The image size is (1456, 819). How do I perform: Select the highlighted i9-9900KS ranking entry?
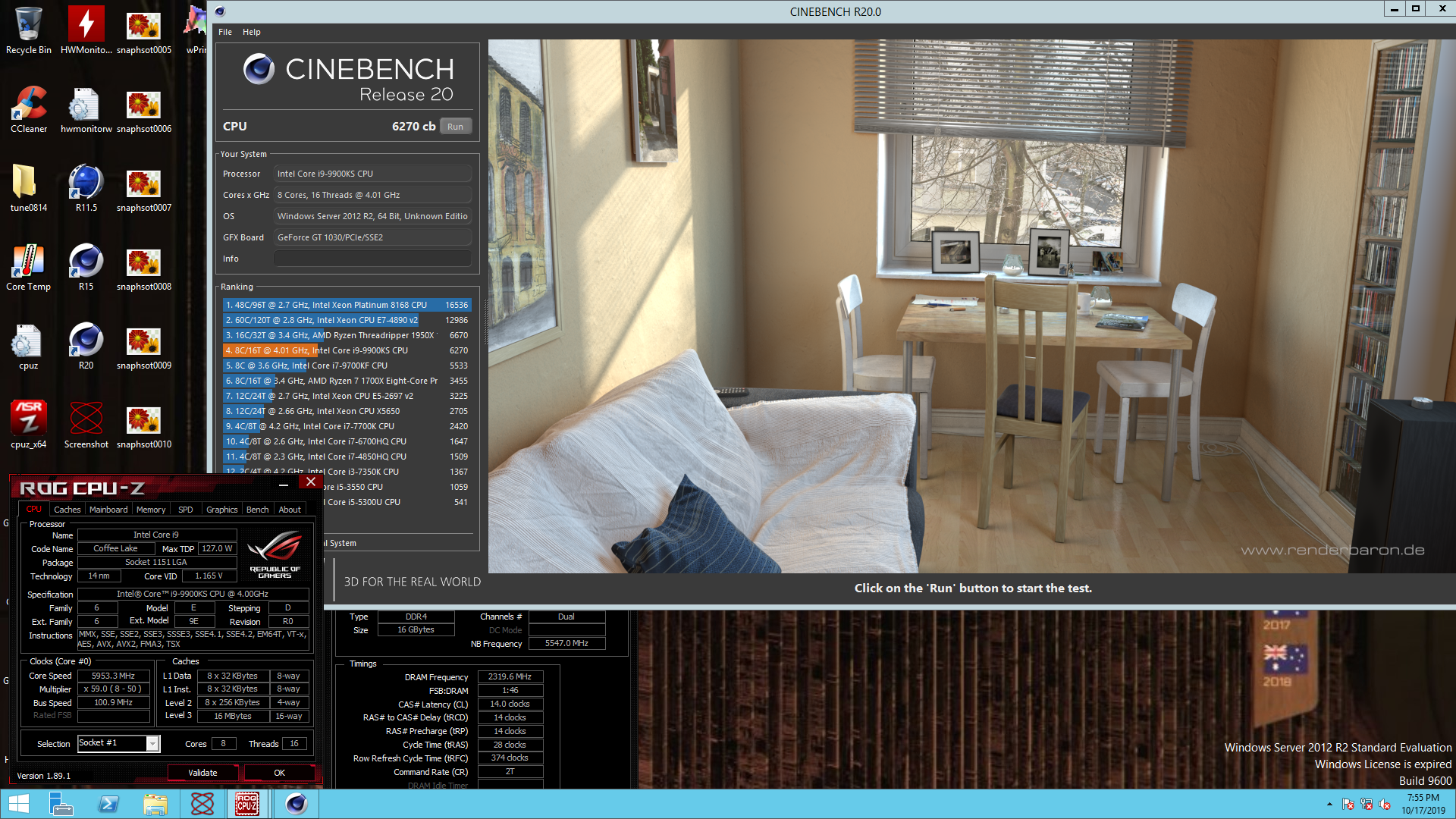[x=347, y=350]
